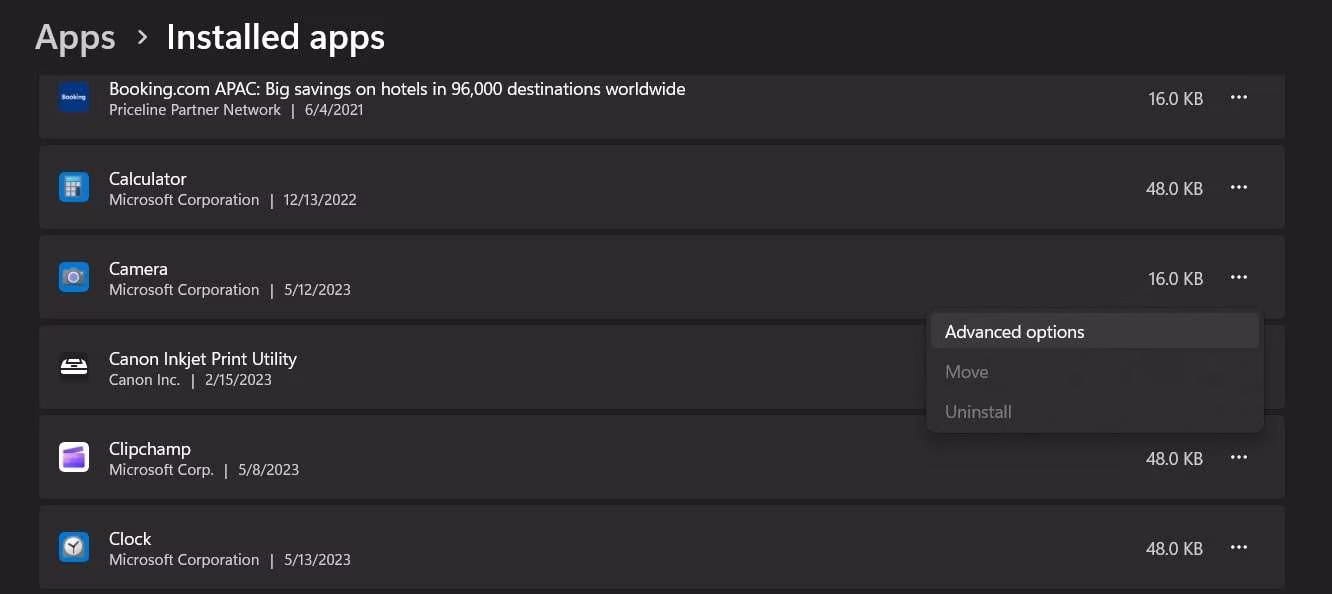The image size is (1332, 594).
Task: Click the Clipchamp app icon
Action: 74,458
